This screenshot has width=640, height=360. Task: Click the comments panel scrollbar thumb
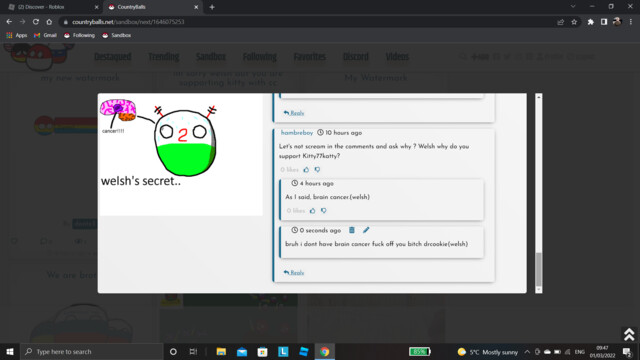538,269
